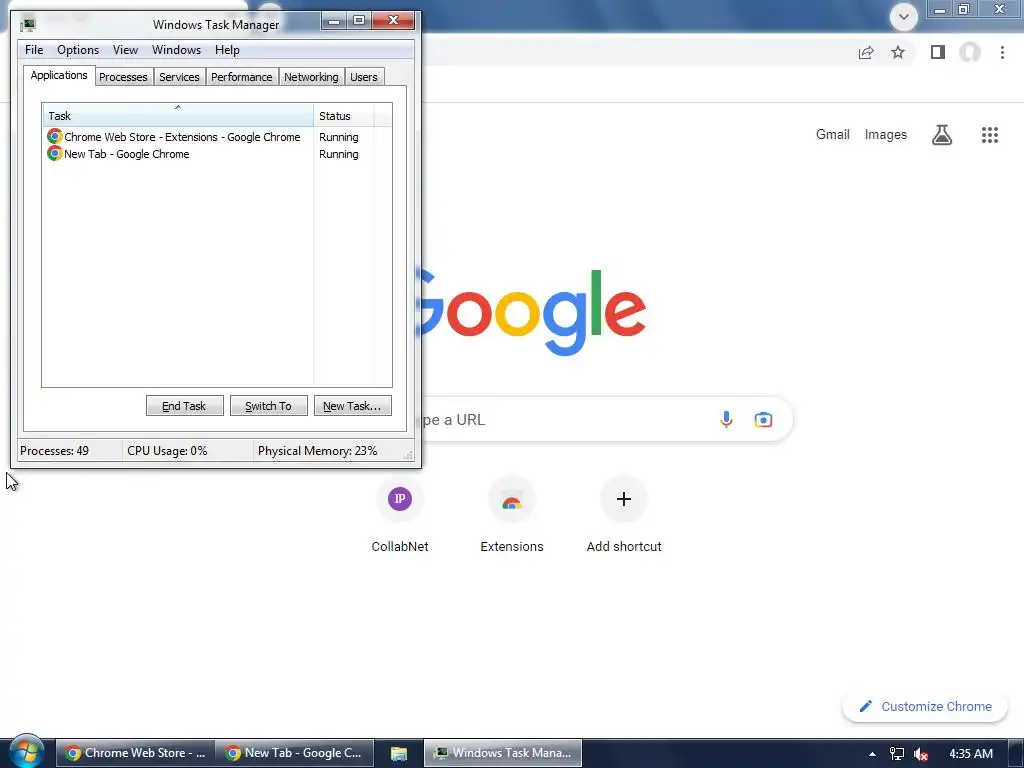Click the Running status of Chrome Web Store task
The height and width of the screenshot is (768, 1024).
338,137
